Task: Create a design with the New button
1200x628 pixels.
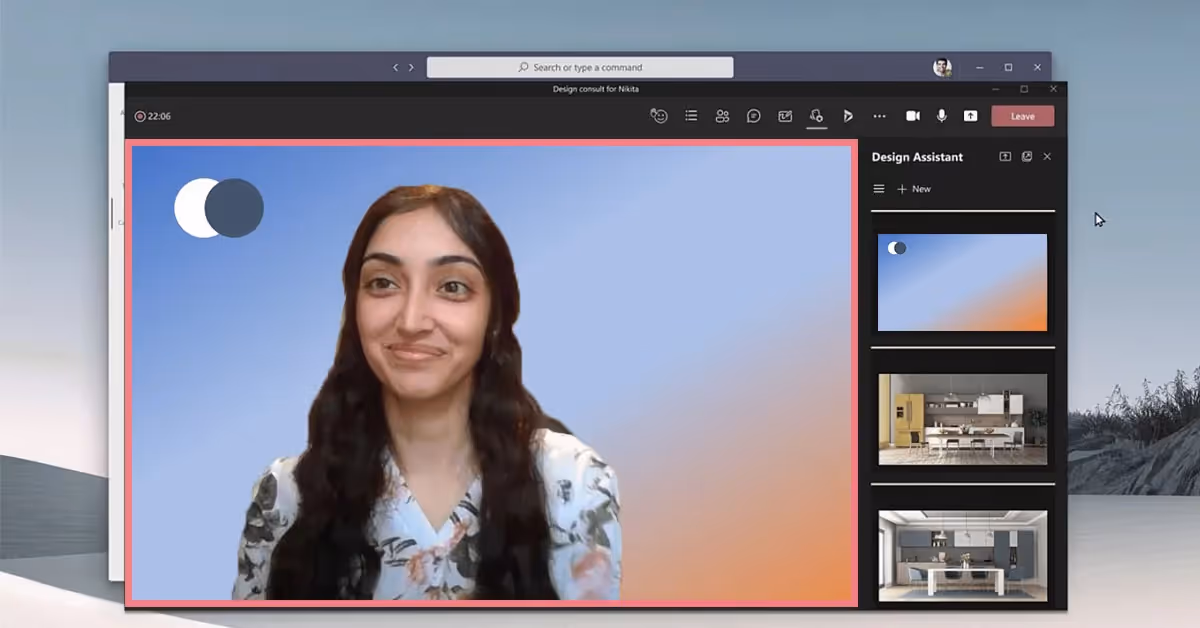Action: point(916,188)
